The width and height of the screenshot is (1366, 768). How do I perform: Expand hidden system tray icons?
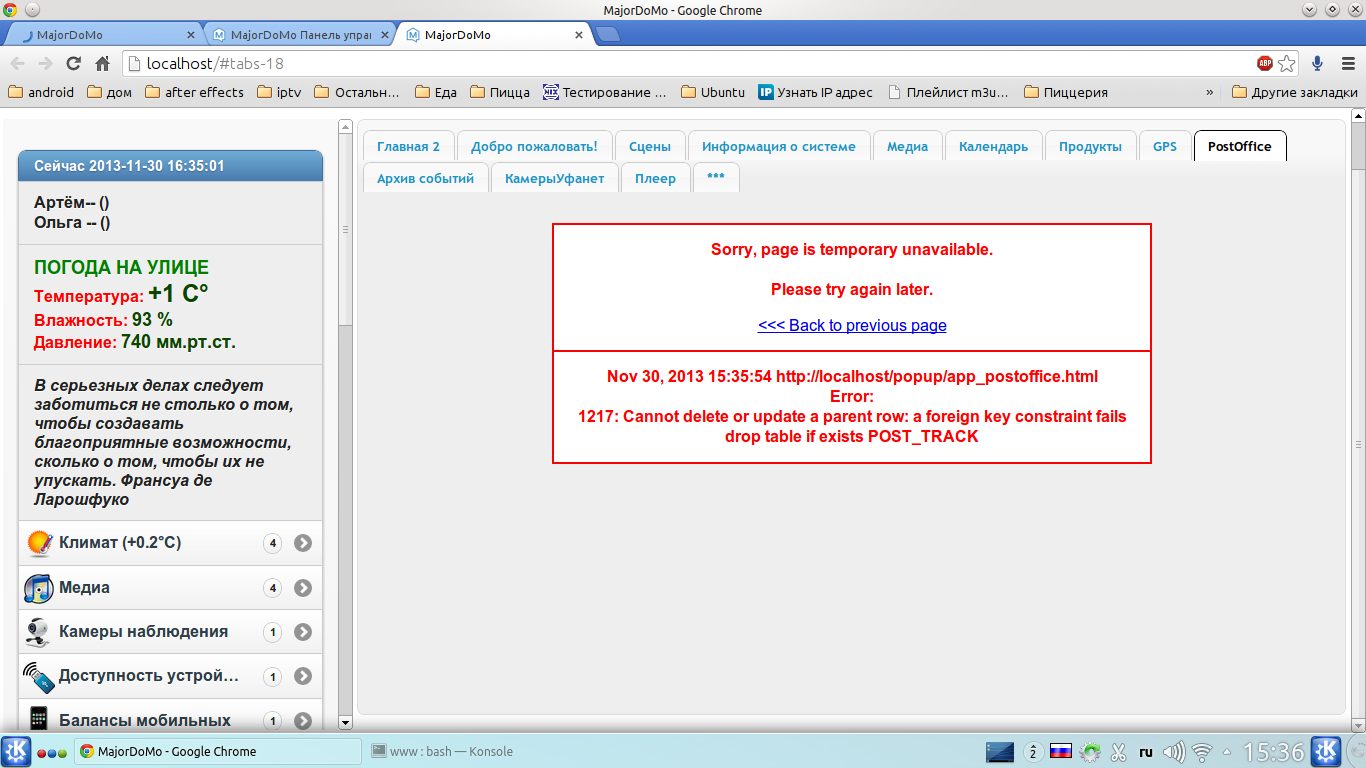coord(1227,751)
